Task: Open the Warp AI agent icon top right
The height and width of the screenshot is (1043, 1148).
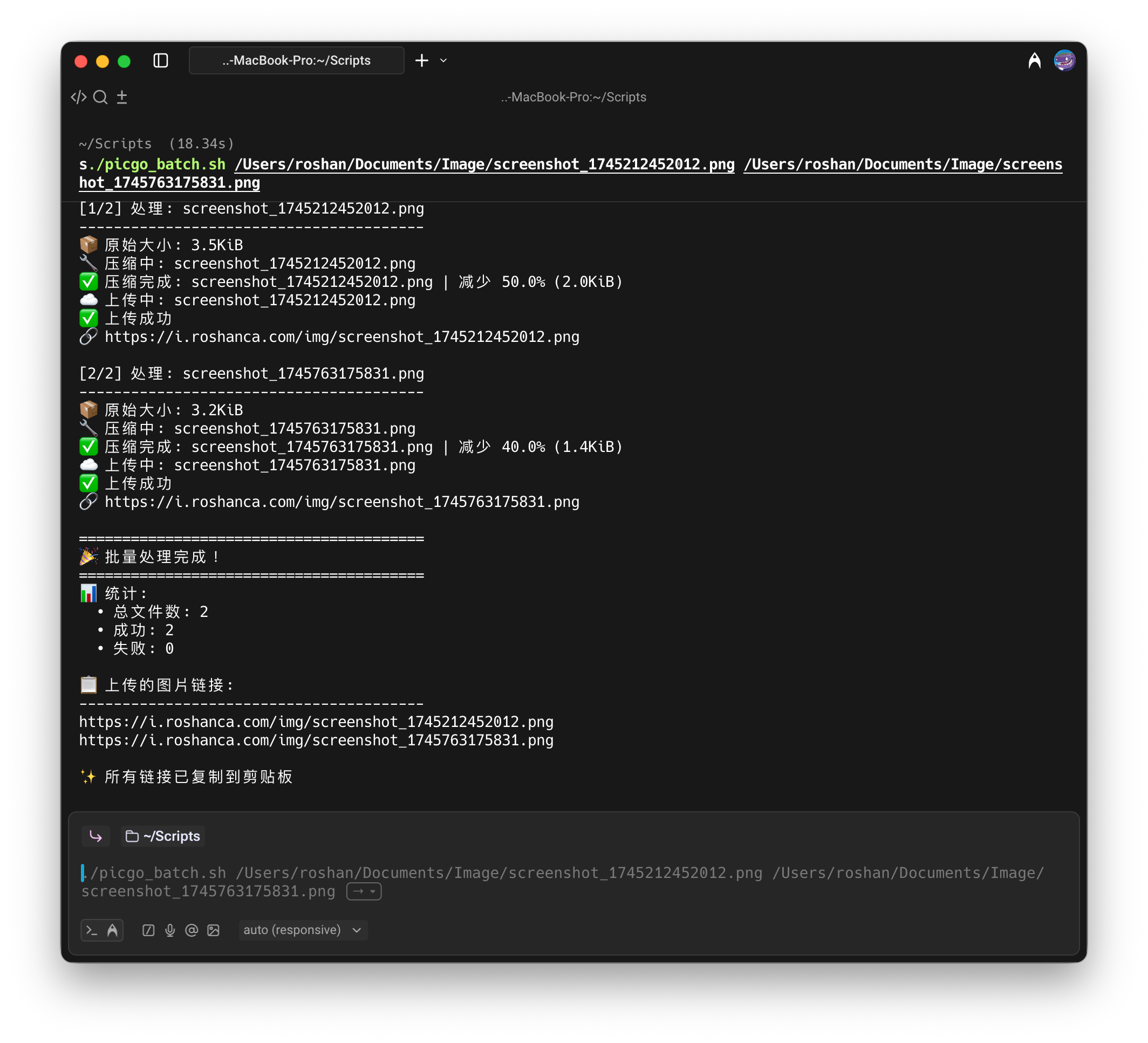Action: coord(1034,60)
